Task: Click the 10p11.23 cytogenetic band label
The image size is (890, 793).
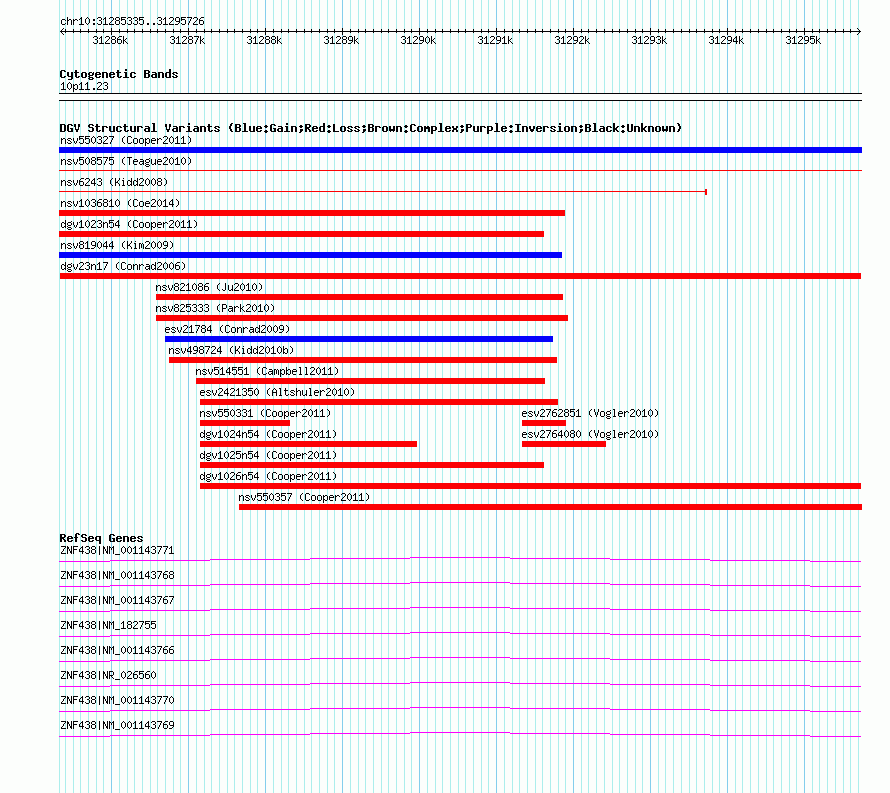Action: coord(84,86)
